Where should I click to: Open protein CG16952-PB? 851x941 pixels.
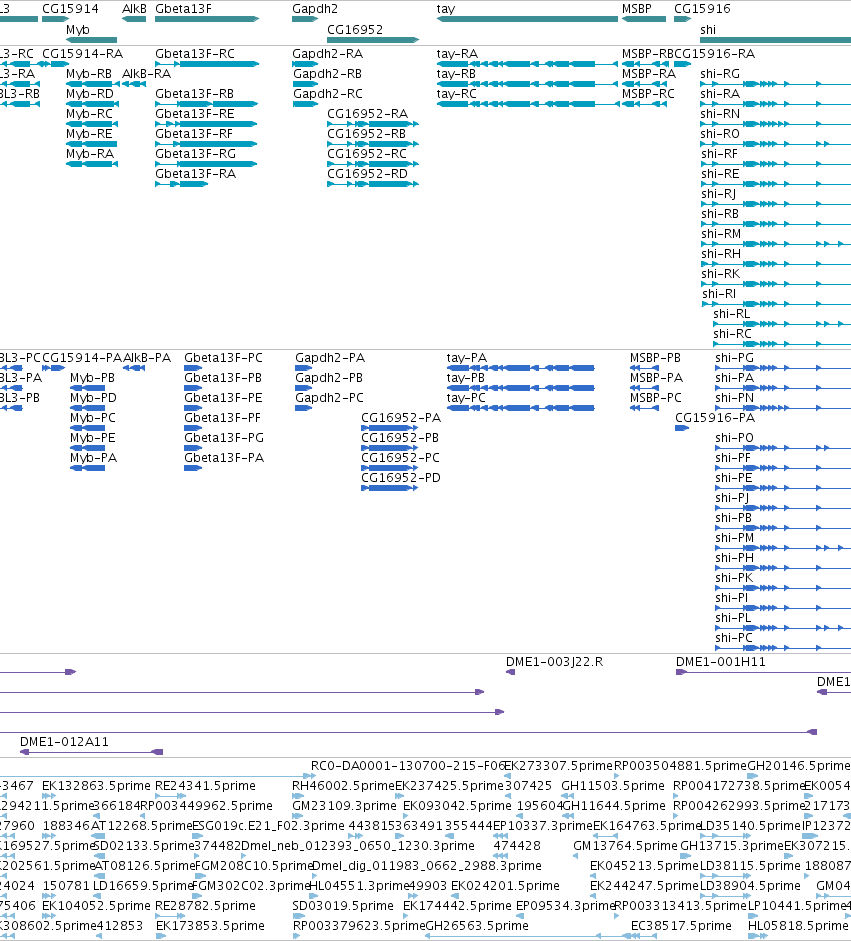(400, 437)
